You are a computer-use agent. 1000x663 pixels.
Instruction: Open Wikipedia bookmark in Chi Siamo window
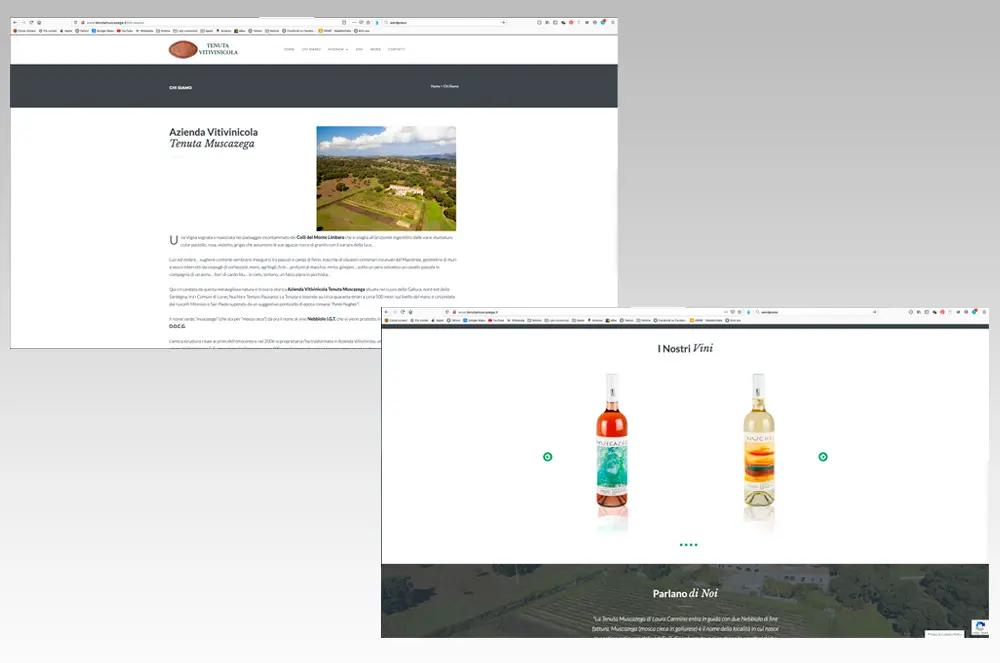pyautogui.click(x=144, y=31)
